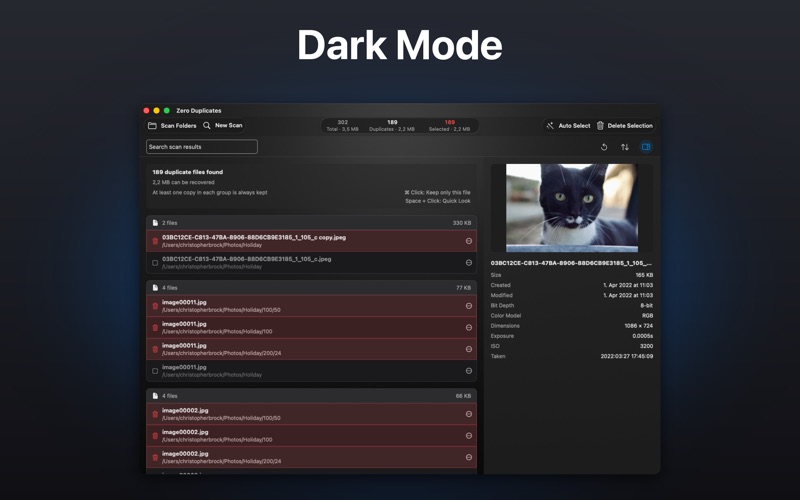This screenshot has height=500, width=800.
Task: Click circle-minus icon for image00011.jpg Holiday/100 row
Action: [469, 328]
